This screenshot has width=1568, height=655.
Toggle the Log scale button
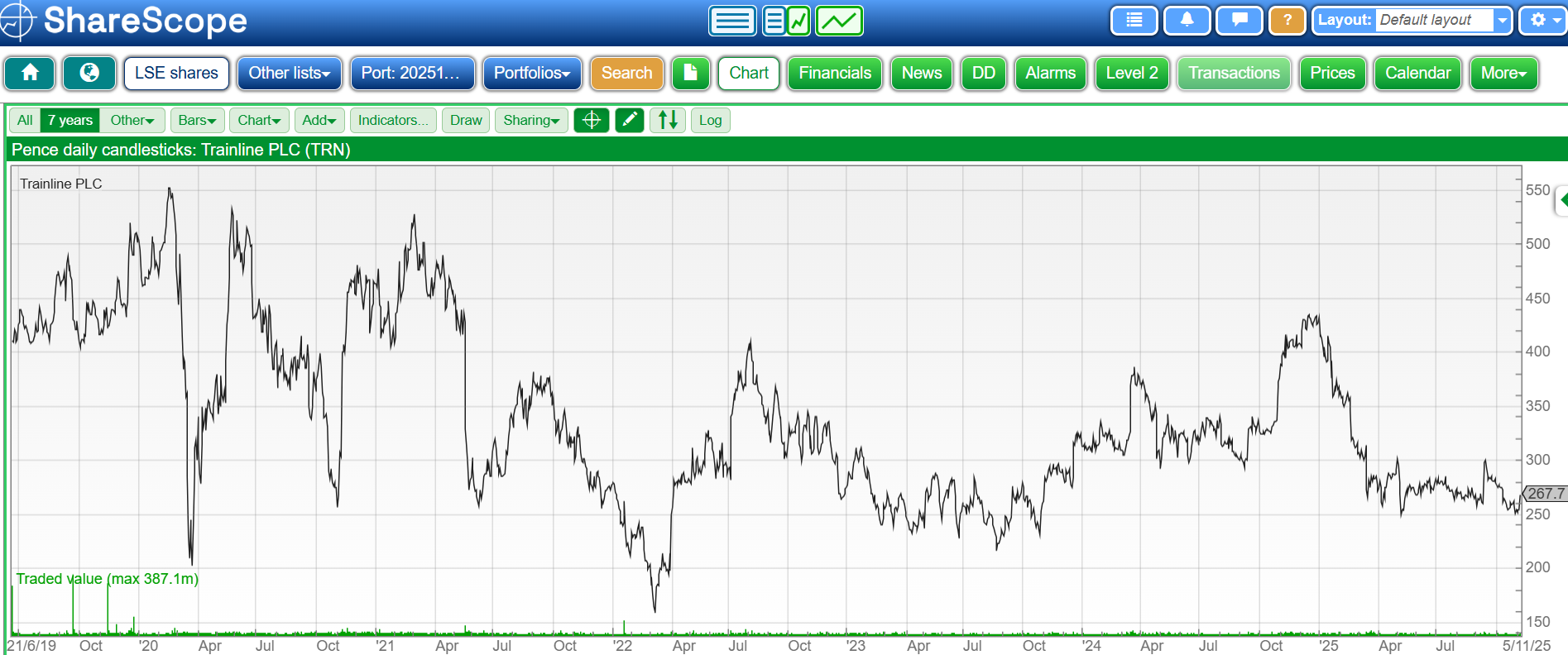[710, 120]
